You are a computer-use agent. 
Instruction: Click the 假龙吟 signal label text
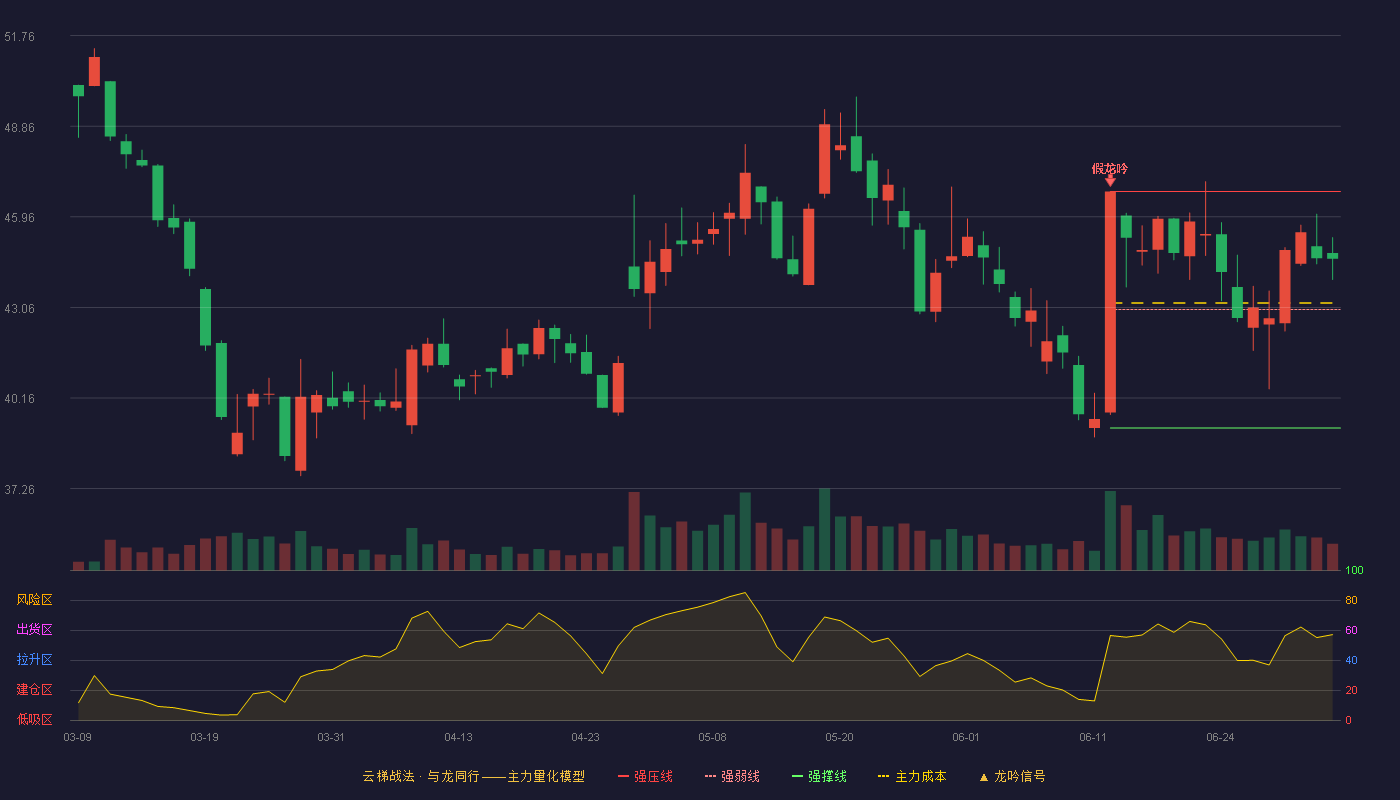click(1110, 168)
